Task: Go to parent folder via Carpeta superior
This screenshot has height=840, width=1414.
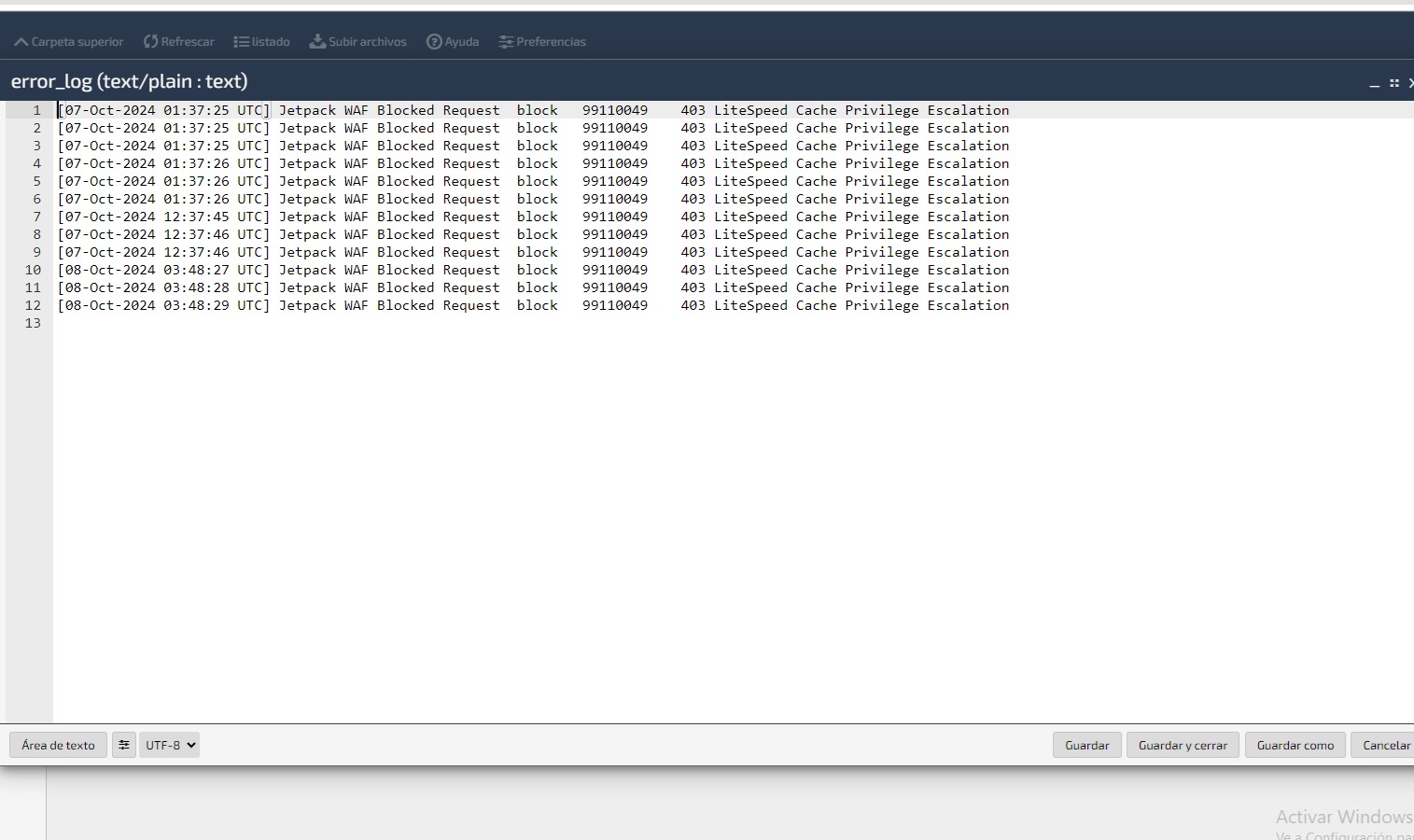Action: point(69,42)
